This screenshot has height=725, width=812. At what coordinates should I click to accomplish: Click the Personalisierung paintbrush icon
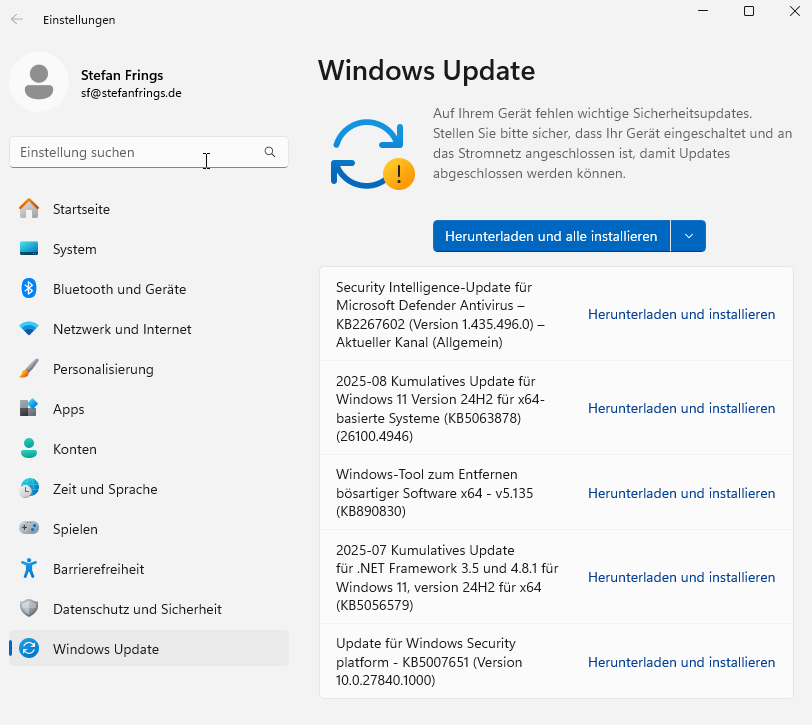(29, 368)
